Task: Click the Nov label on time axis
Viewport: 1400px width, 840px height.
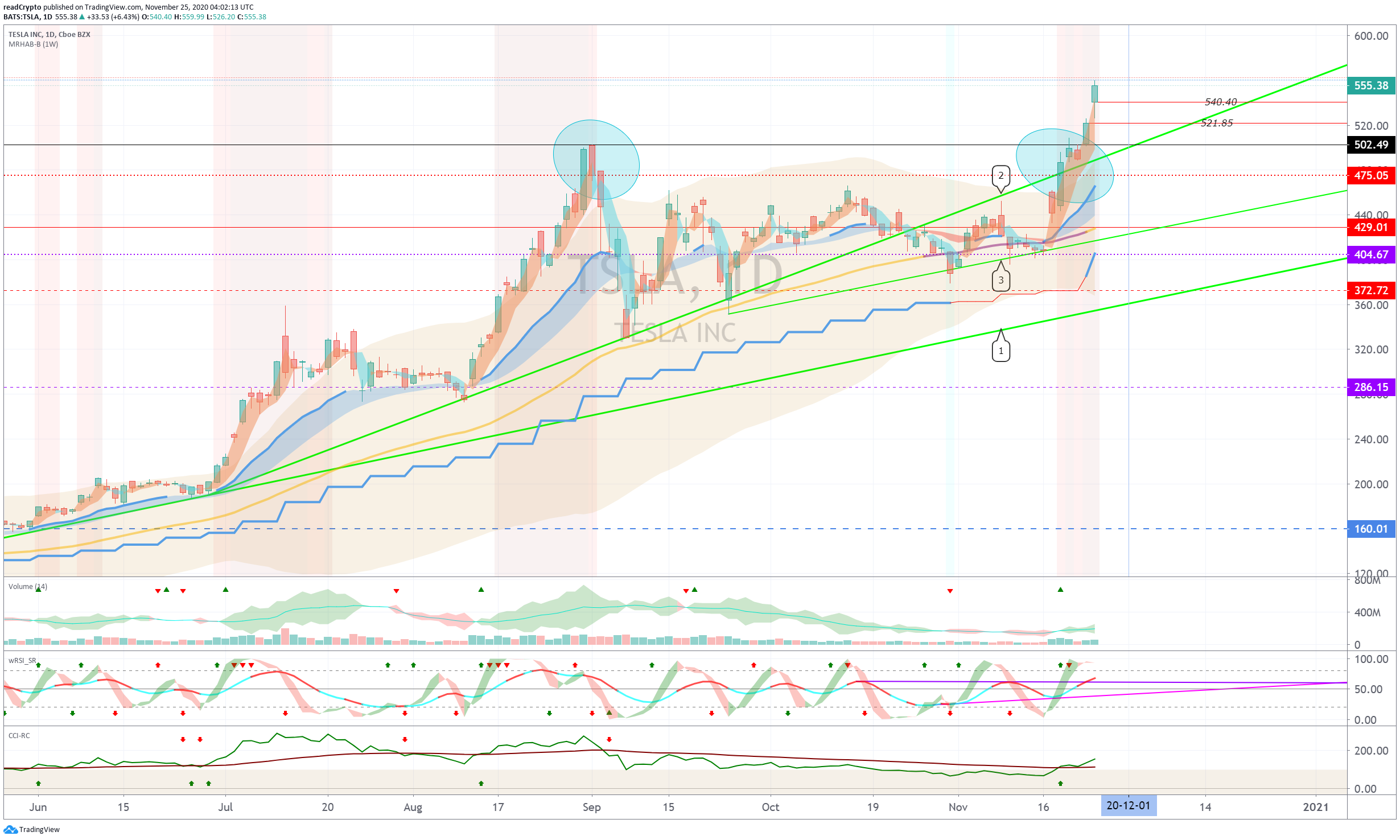Action: coord(958,807)
